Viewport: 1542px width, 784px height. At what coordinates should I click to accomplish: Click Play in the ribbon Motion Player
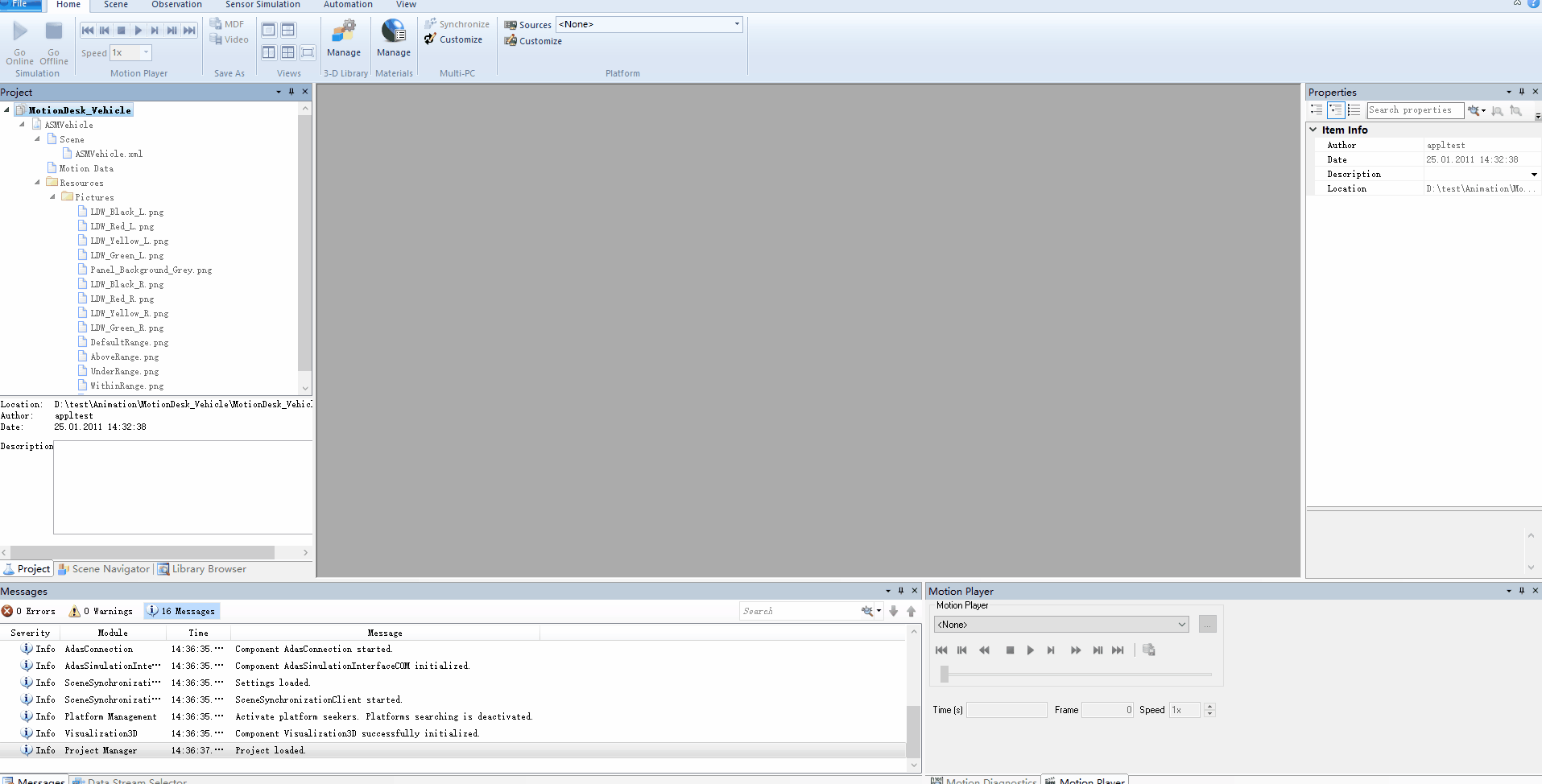point(138,31)
